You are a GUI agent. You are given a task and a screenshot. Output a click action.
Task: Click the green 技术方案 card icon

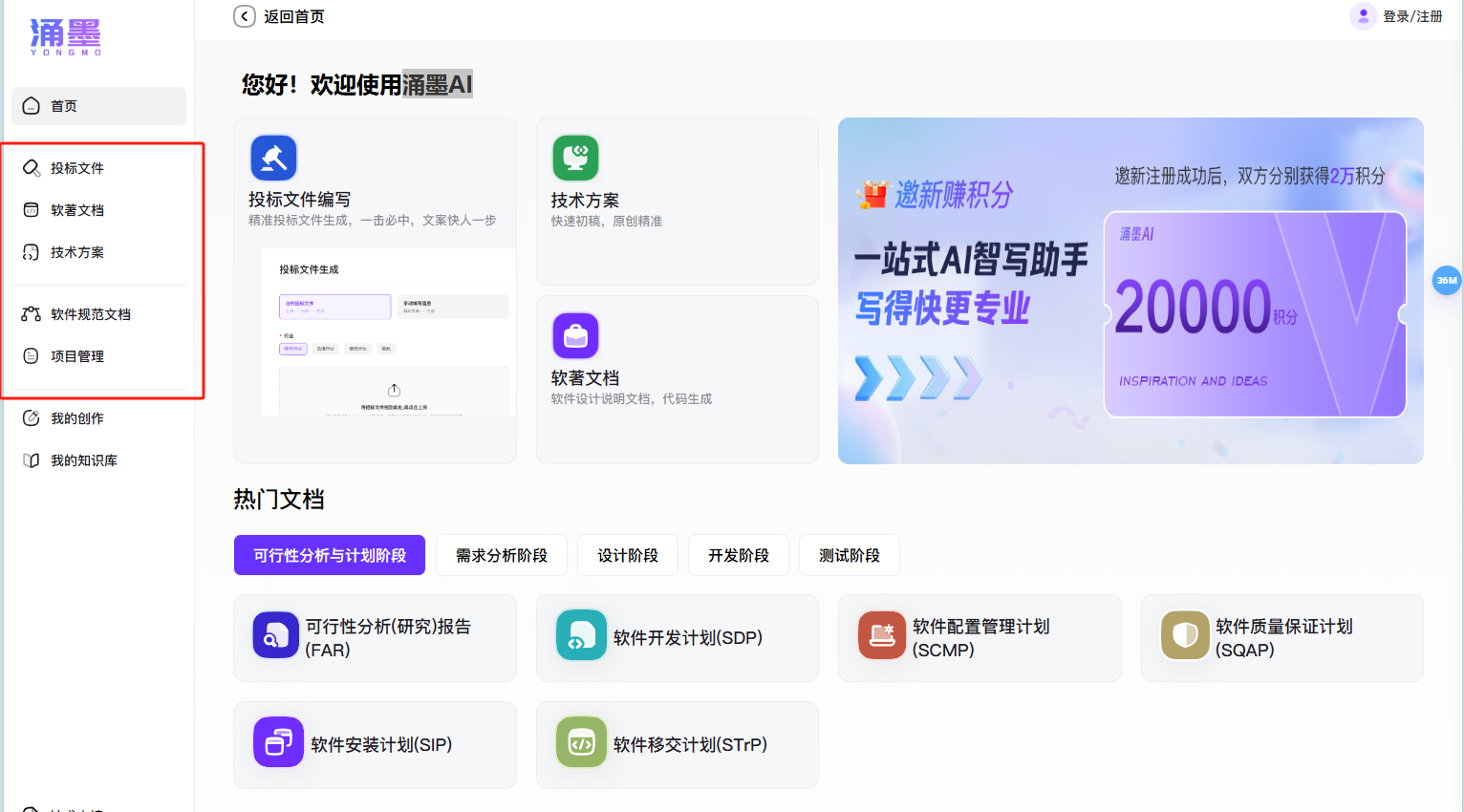pos(575,158)
